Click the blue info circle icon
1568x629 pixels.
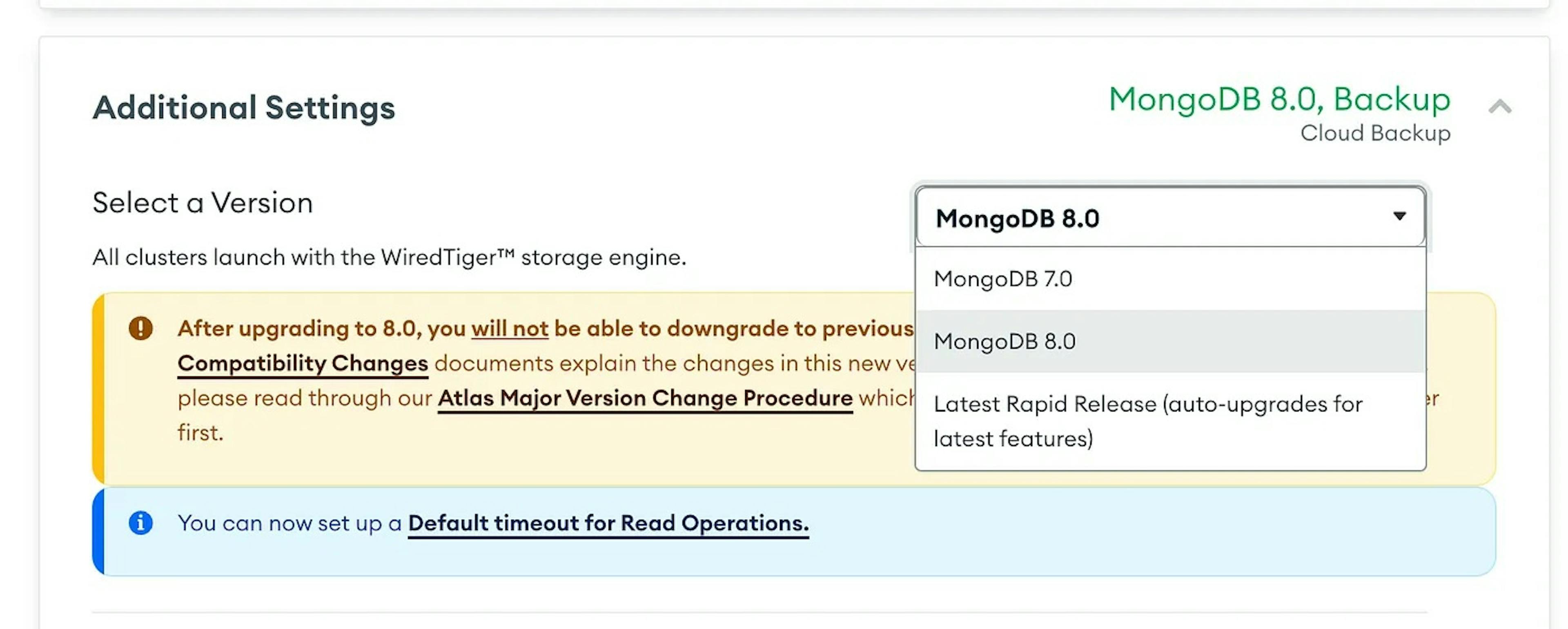point(140,523)
